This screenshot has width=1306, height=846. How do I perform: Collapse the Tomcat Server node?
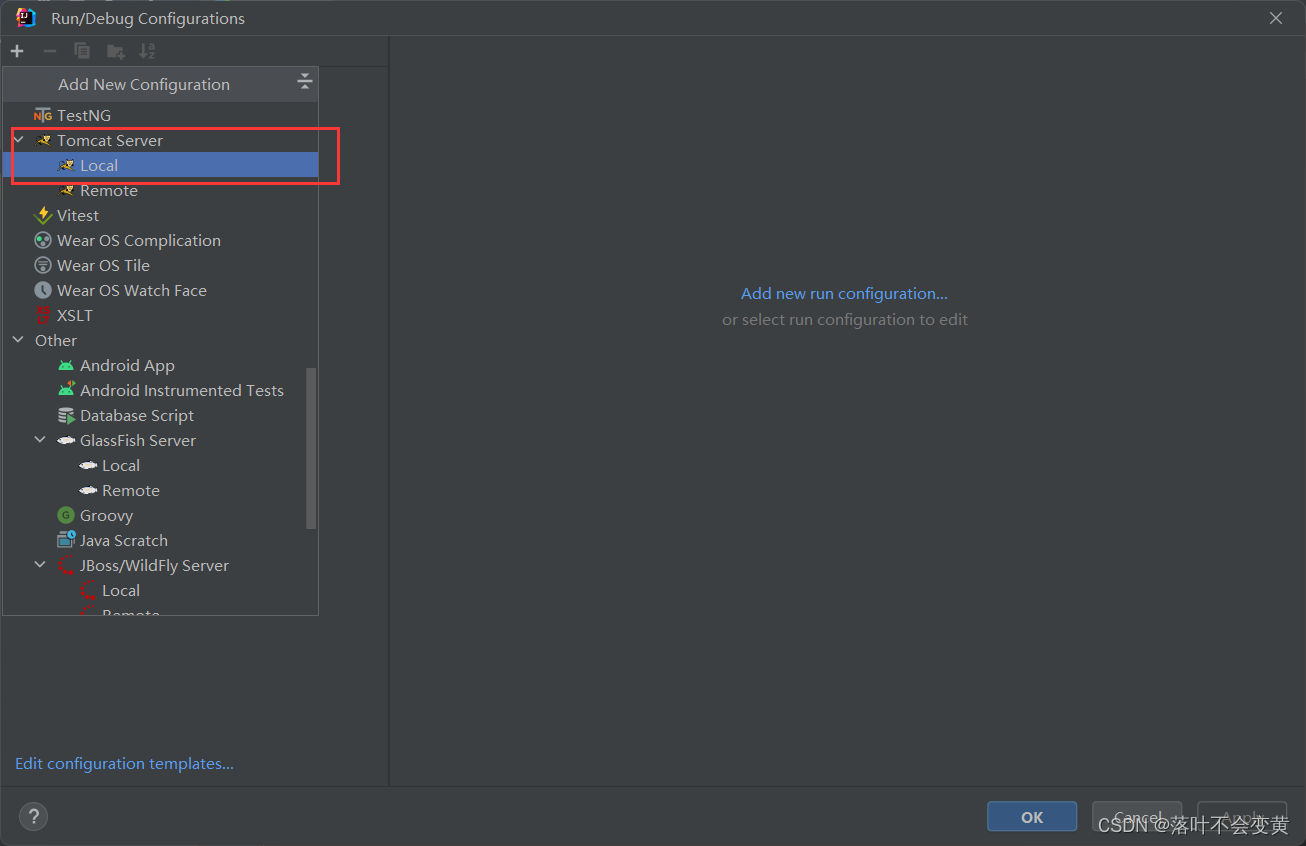pos(18,141)
